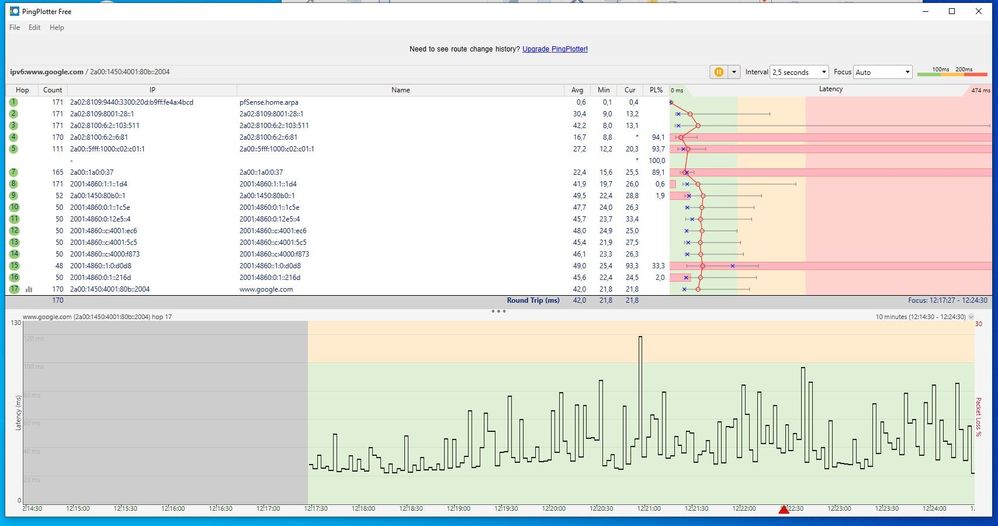Open the Interval 2,5 seconds combo box
This screenshot has height=526, width=998.
pyautogui.click(x=799, y=72)
